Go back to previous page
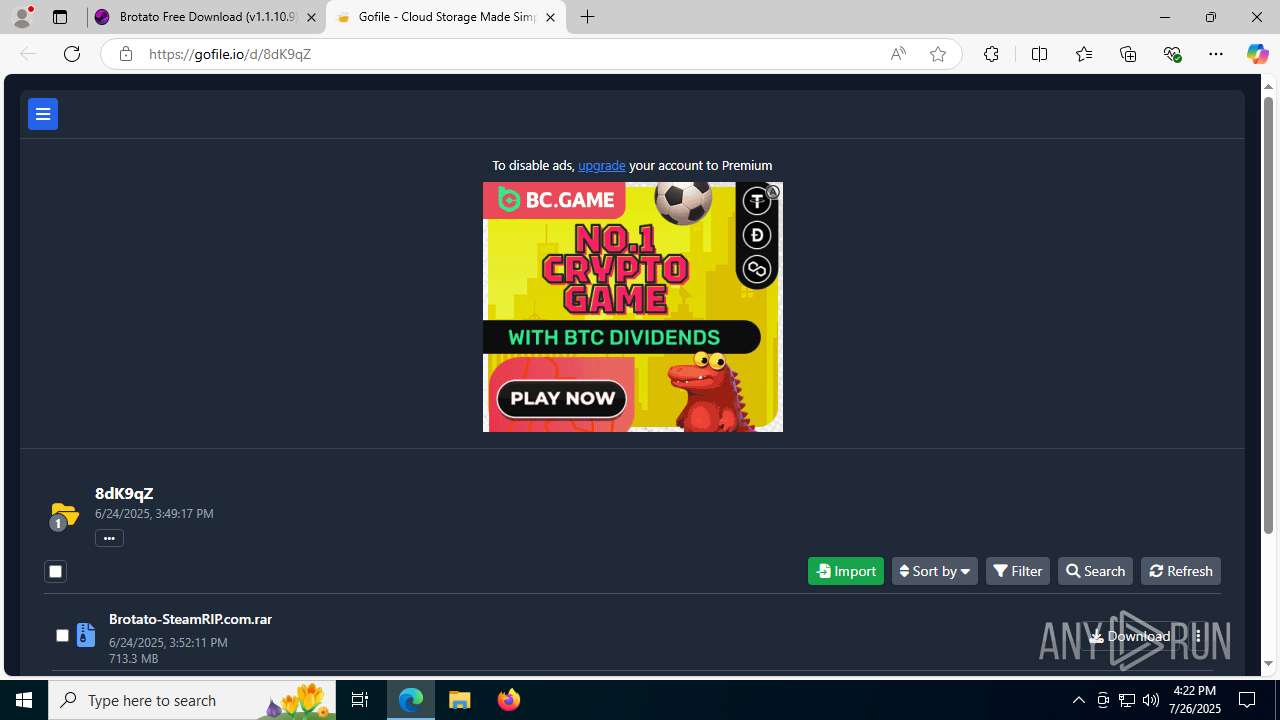 [28, 54]
